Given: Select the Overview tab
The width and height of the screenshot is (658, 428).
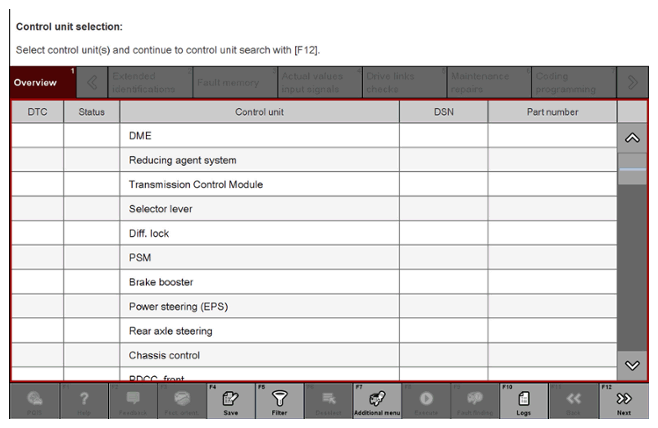Looking at the screenshot, I should coord(36,83).
